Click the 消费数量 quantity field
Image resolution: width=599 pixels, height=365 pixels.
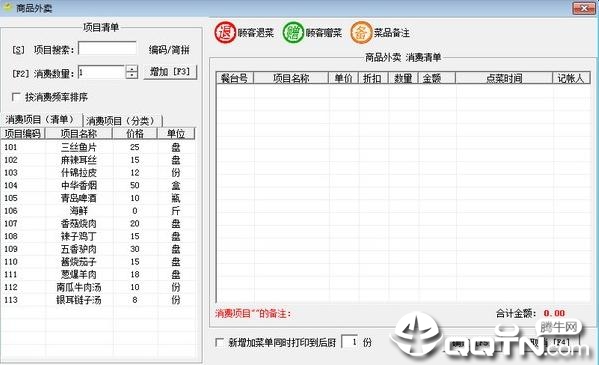click(102, 72)
